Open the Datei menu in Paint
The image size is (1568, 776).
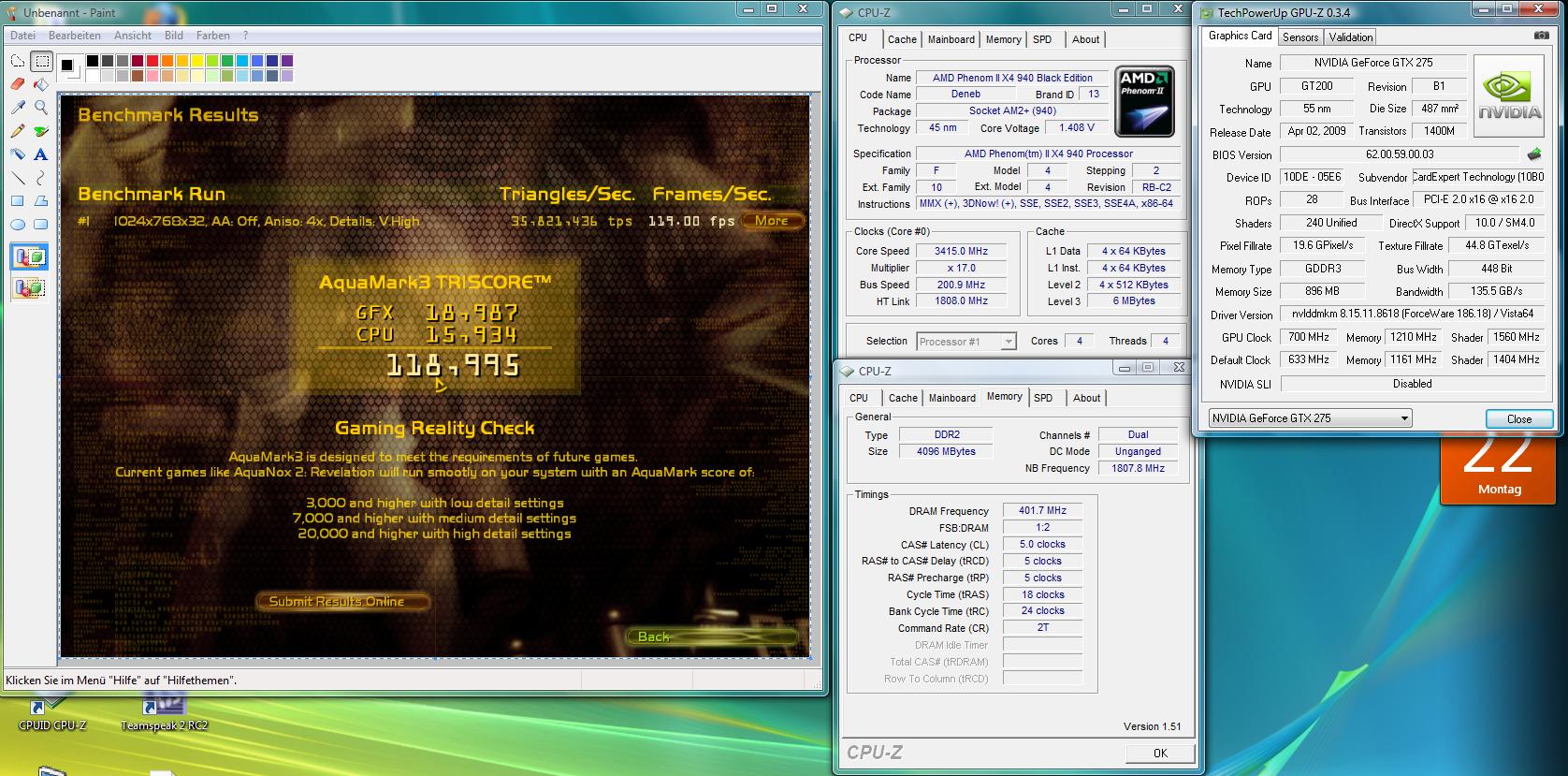tap(22, 36)
